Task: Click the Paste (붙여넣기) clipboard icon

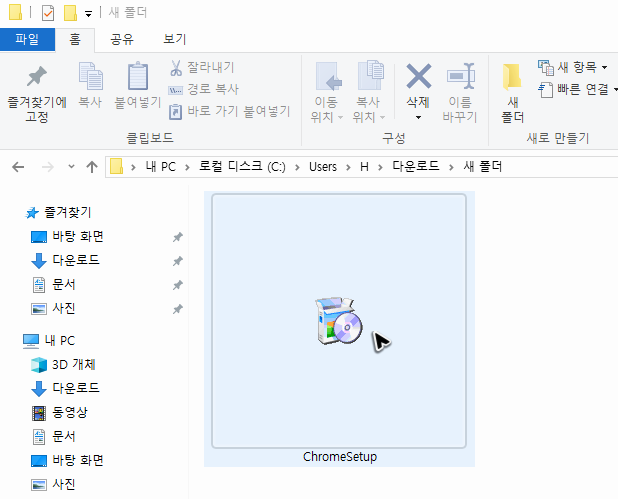Action: [x=138, y=76]
